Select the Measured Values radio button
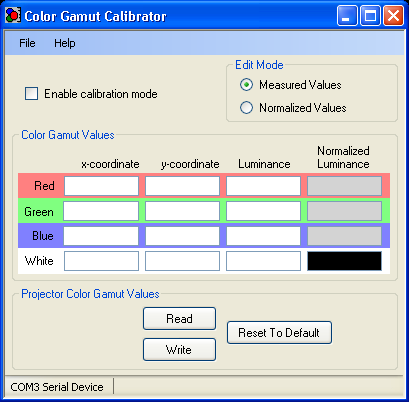The image size is (409, 402). pos(246,85)
